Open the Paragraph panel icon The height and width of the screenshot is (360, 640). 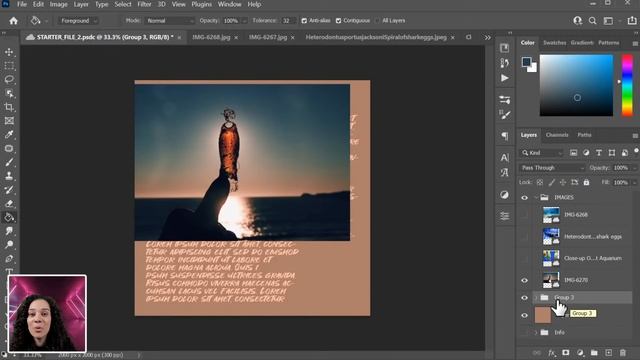coord(504,136)
